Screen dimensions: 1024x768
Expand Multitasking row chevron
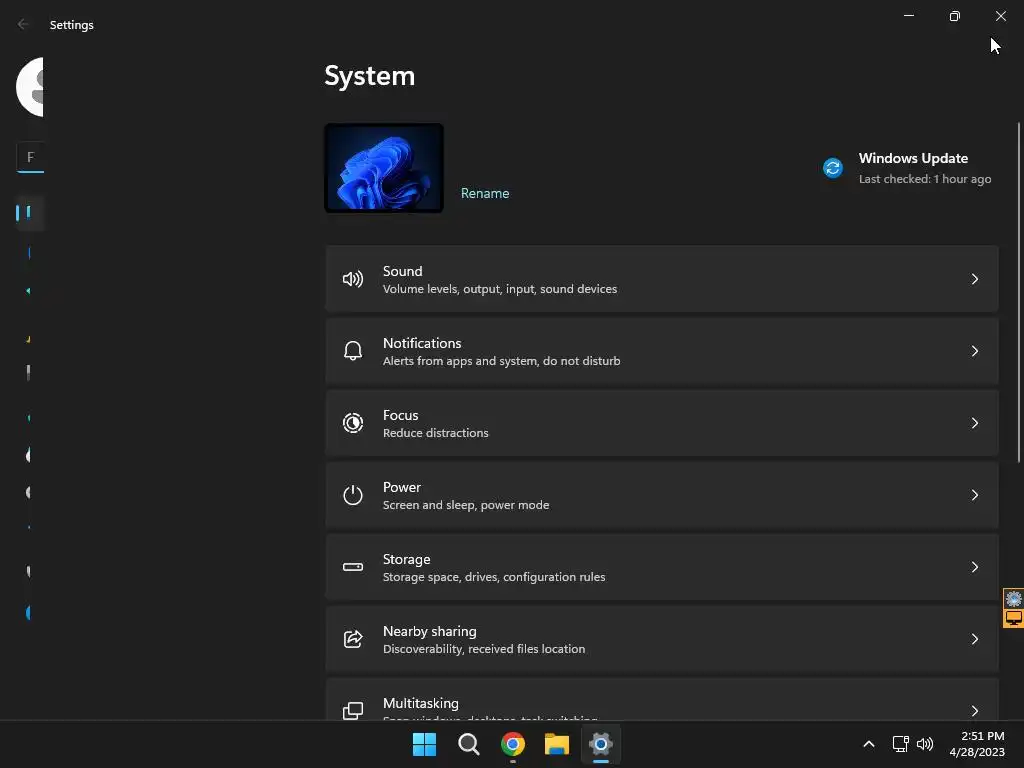point(974,711)
